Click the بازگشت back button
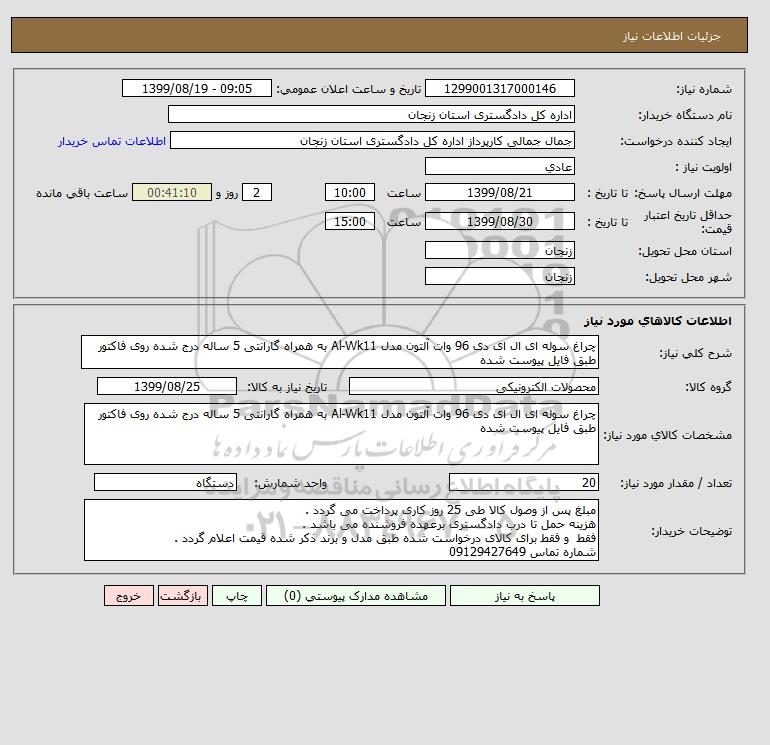 [x=183, y=596]
